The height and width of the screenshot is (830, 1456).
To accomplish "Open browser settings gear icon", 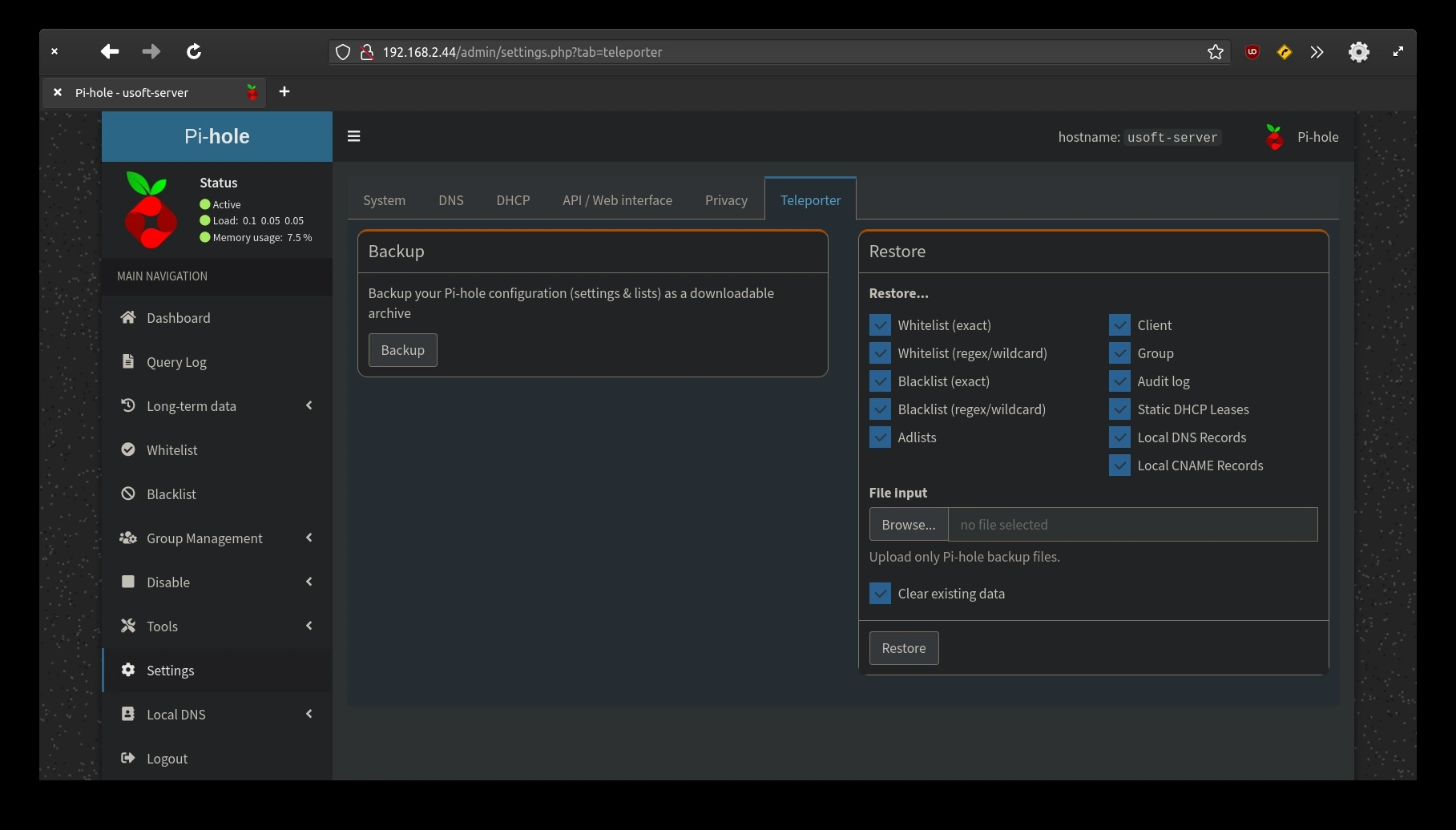I will (x=1359, y=52).
